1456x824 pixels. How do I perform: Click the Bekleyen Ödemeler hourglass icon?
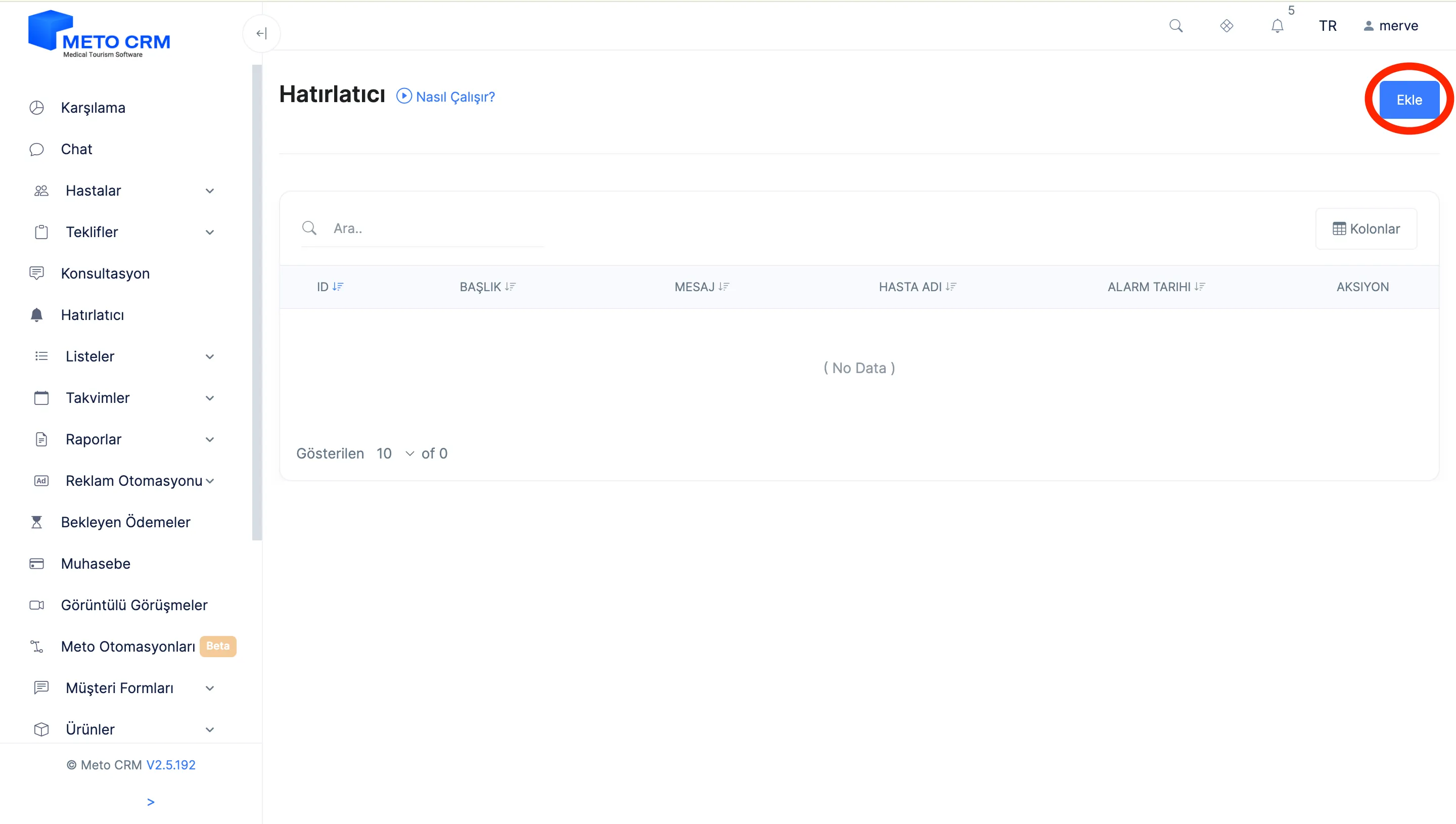(x=36, y=522)
